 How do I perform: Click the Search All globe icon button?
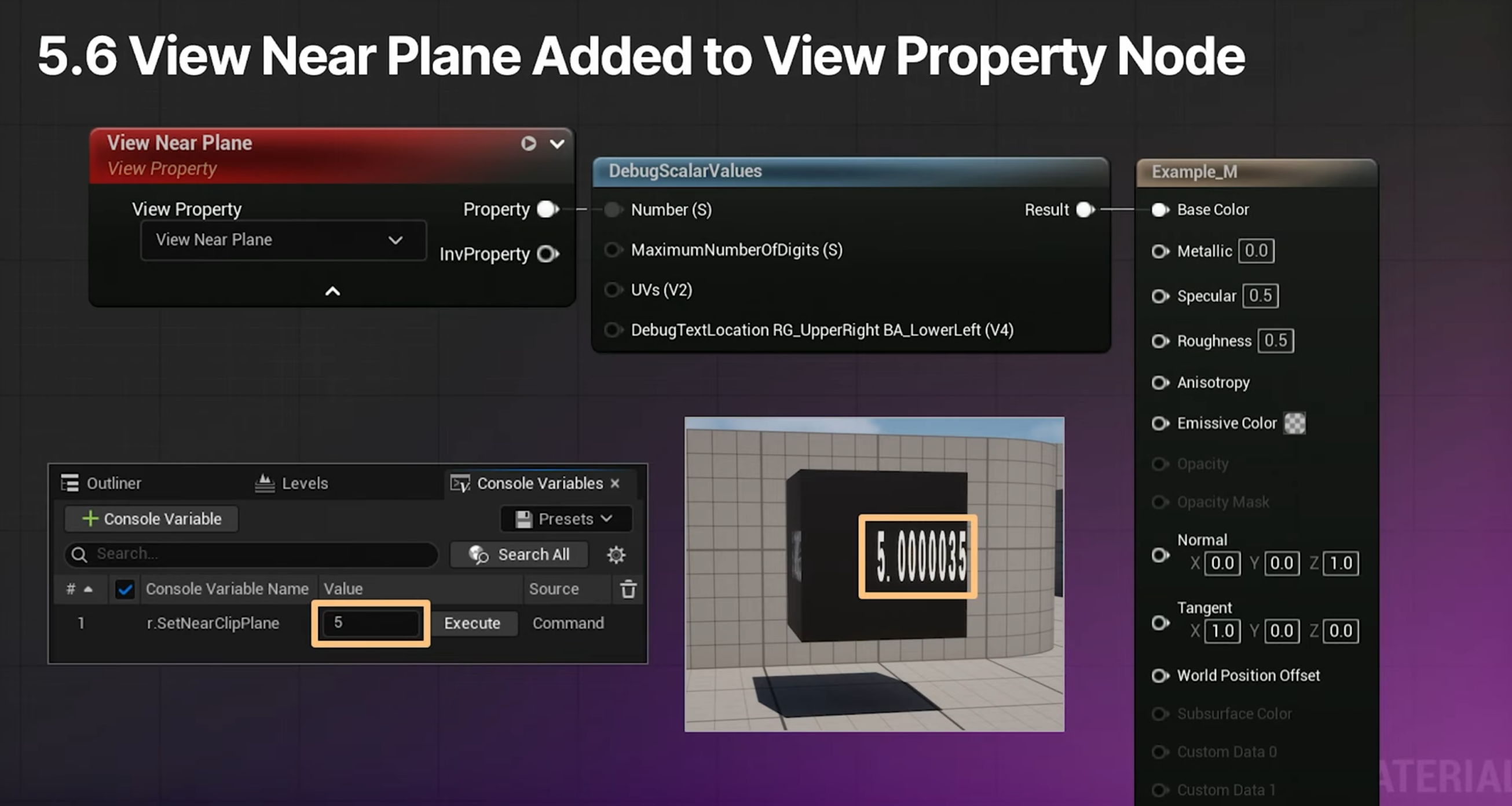tap(519, 554)
